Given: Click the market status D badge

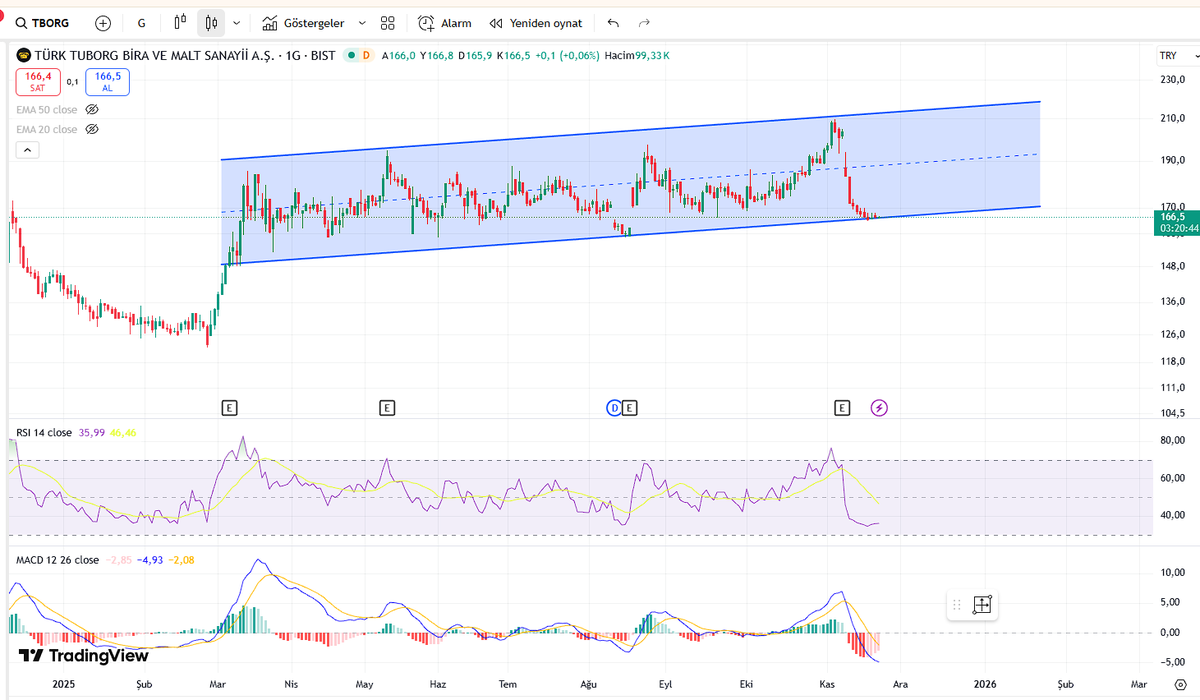Looking at the screenshot, I should point(366,56).
